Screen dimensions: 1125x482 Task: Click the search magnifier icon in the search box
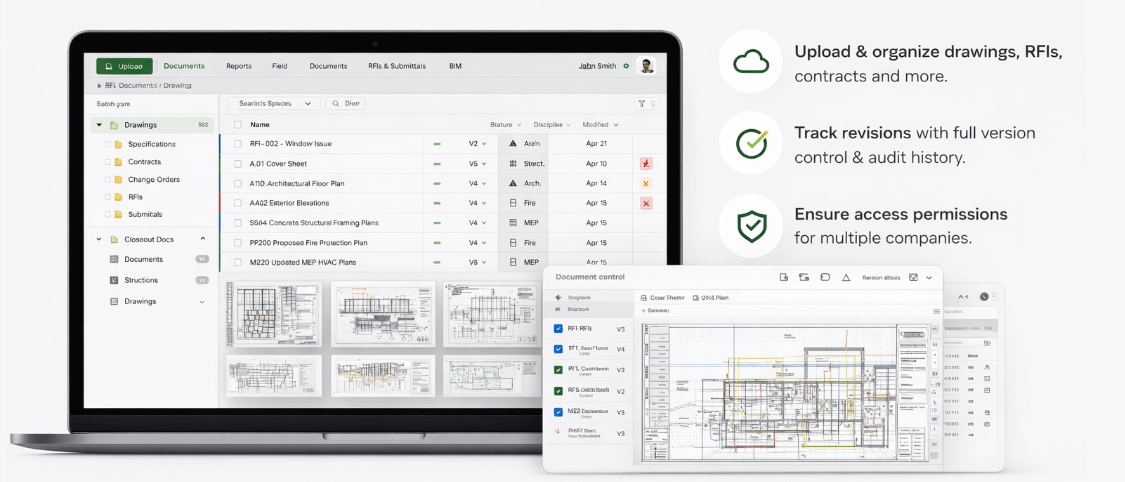(x=335, y=104)
